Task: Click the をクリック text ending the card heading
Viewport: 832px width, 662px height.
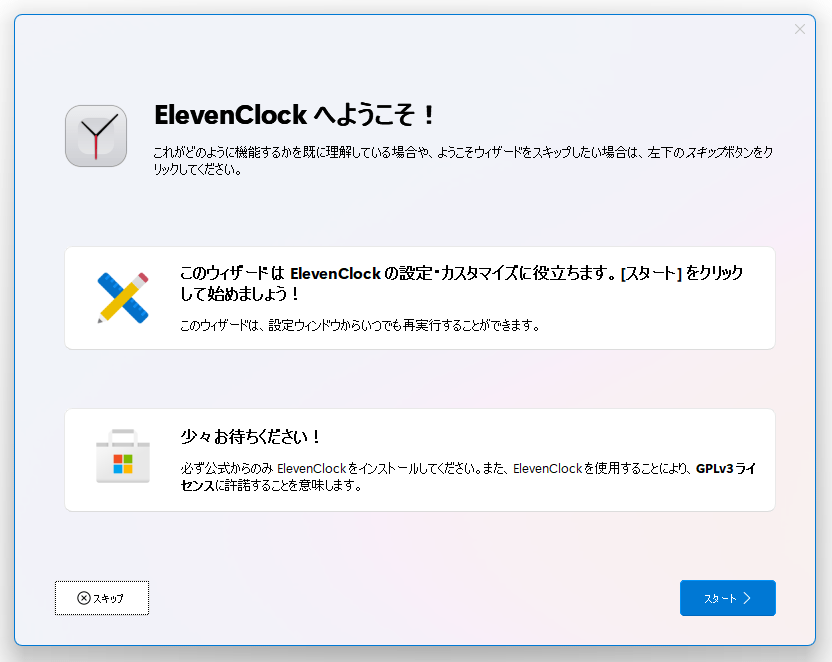Action: [714, 273]
